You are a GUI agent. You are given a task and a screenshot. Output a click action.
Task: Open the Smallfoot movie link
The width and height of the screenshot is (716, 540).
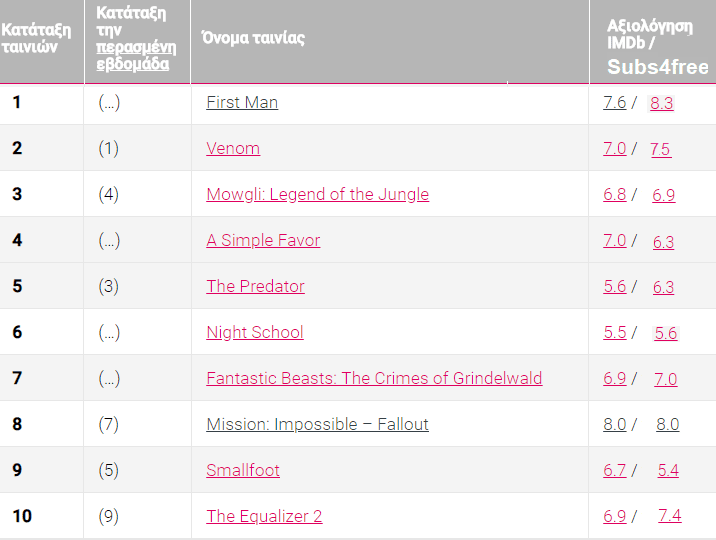[x=243, y=470]
